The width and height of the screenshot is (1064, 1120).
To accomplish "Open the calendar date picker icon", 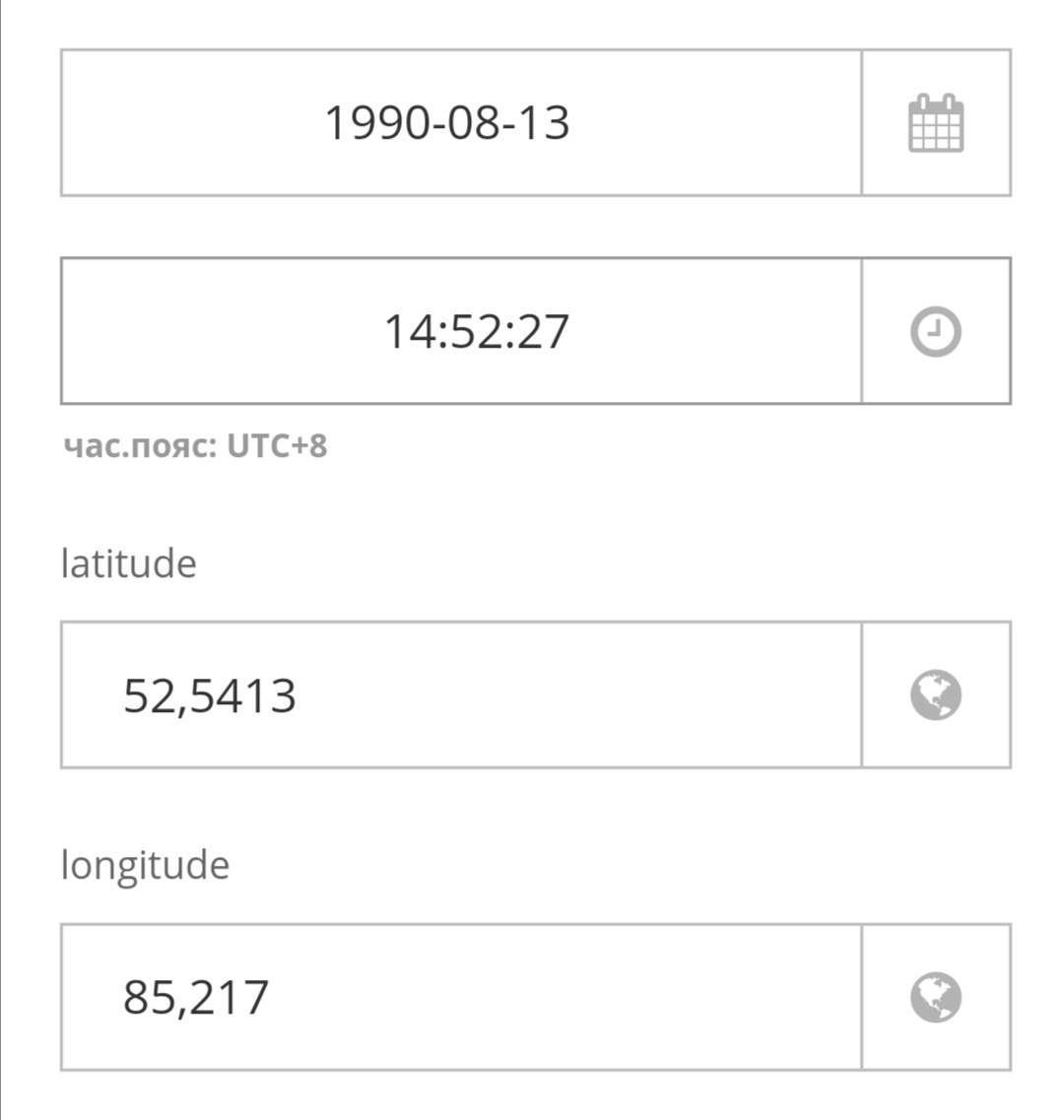I will pos(935,123).
